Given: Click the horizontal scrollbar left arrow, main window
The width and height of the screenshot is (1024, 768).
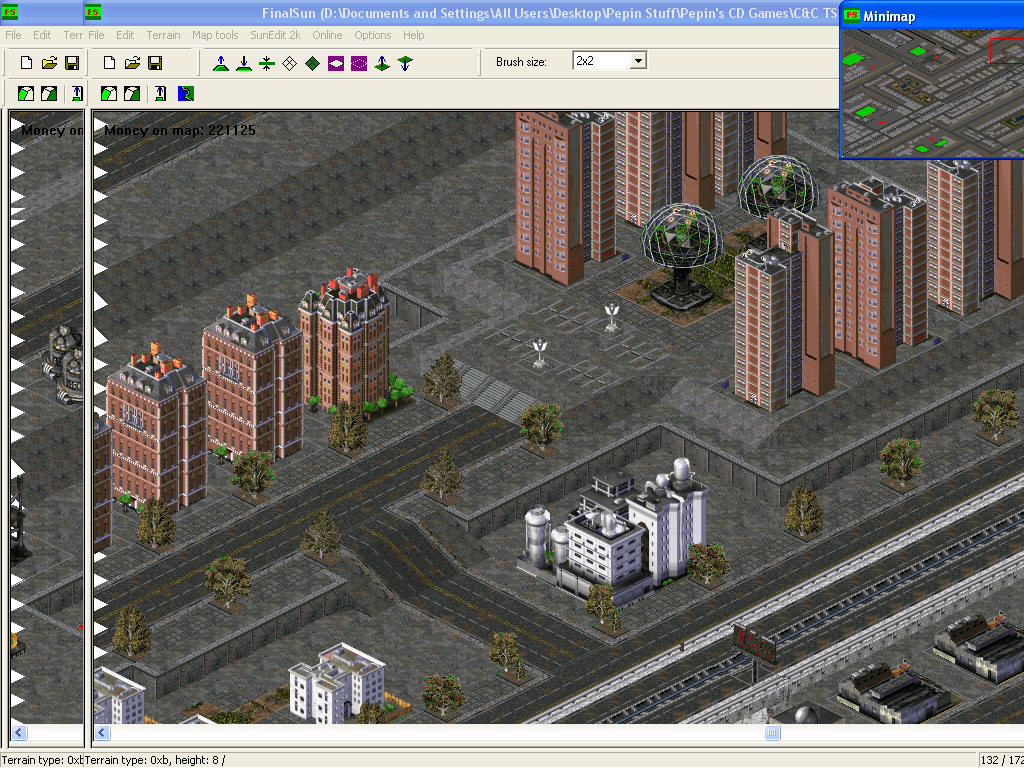Looking at the screenshot, I should tap(102, 733).
